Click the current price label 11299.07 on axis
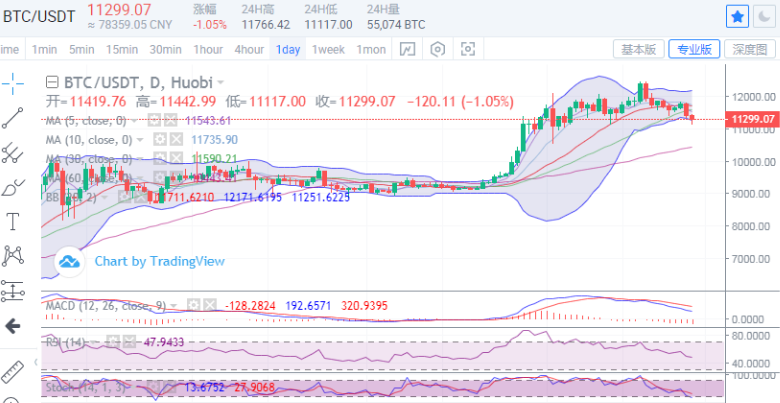The height and width of the screenshot is (403, 780). tap(751, 119)
